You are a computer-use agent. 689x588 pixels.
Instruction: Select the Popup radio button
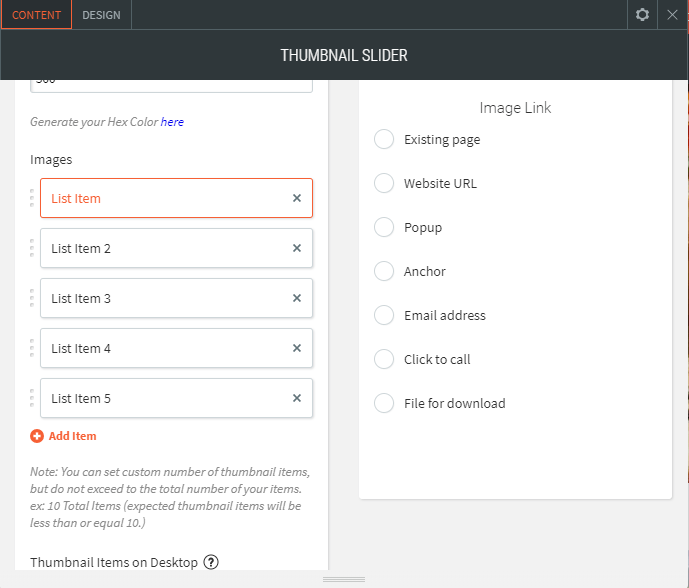point(384,227)
